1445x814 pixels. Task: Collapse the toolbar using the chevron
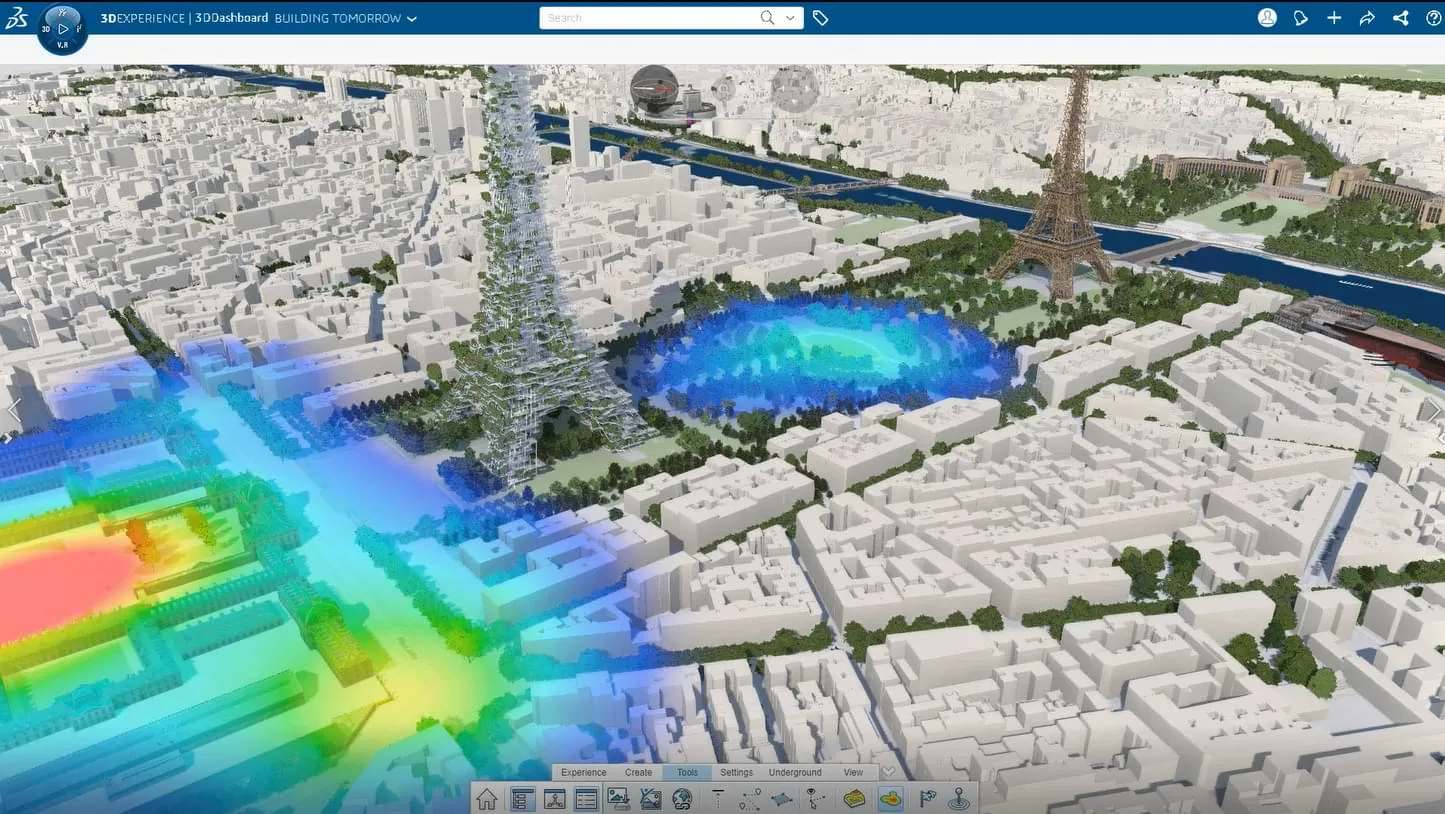click(886, 772)
